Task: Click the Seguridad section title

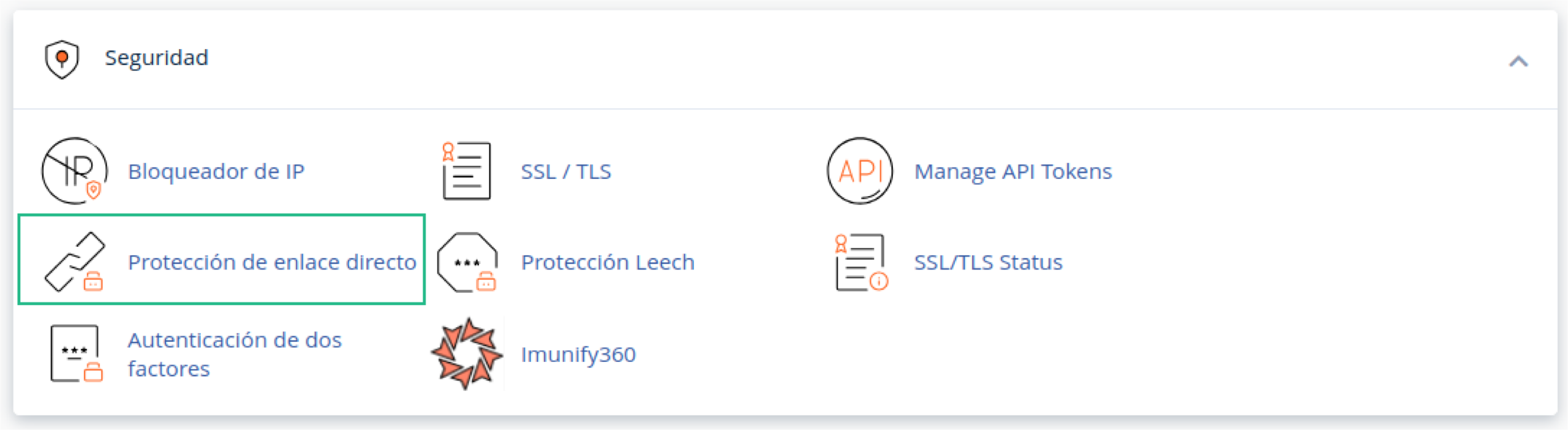Action: point(156,58)
